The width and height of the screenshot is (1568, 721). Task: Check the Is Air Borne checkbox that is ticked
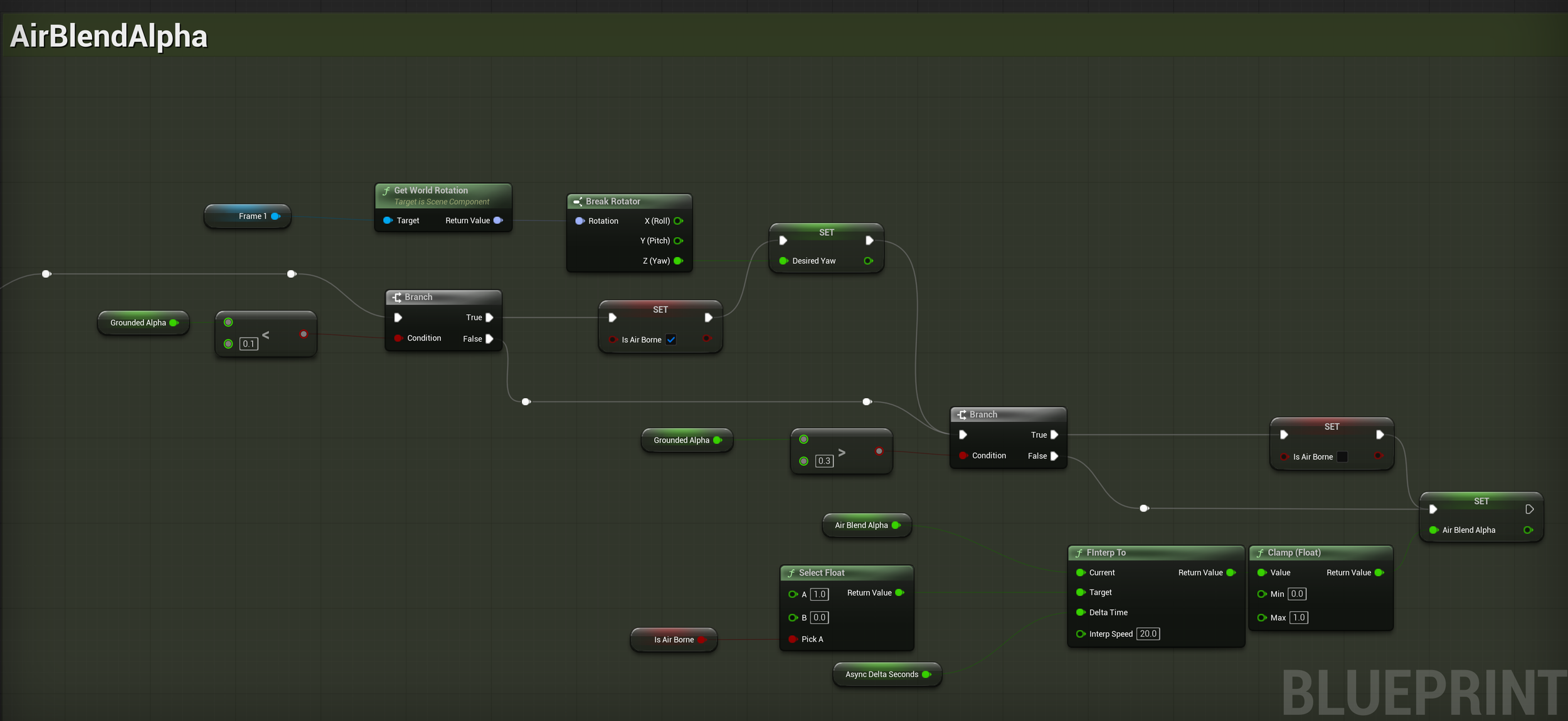tap(670, 340)
